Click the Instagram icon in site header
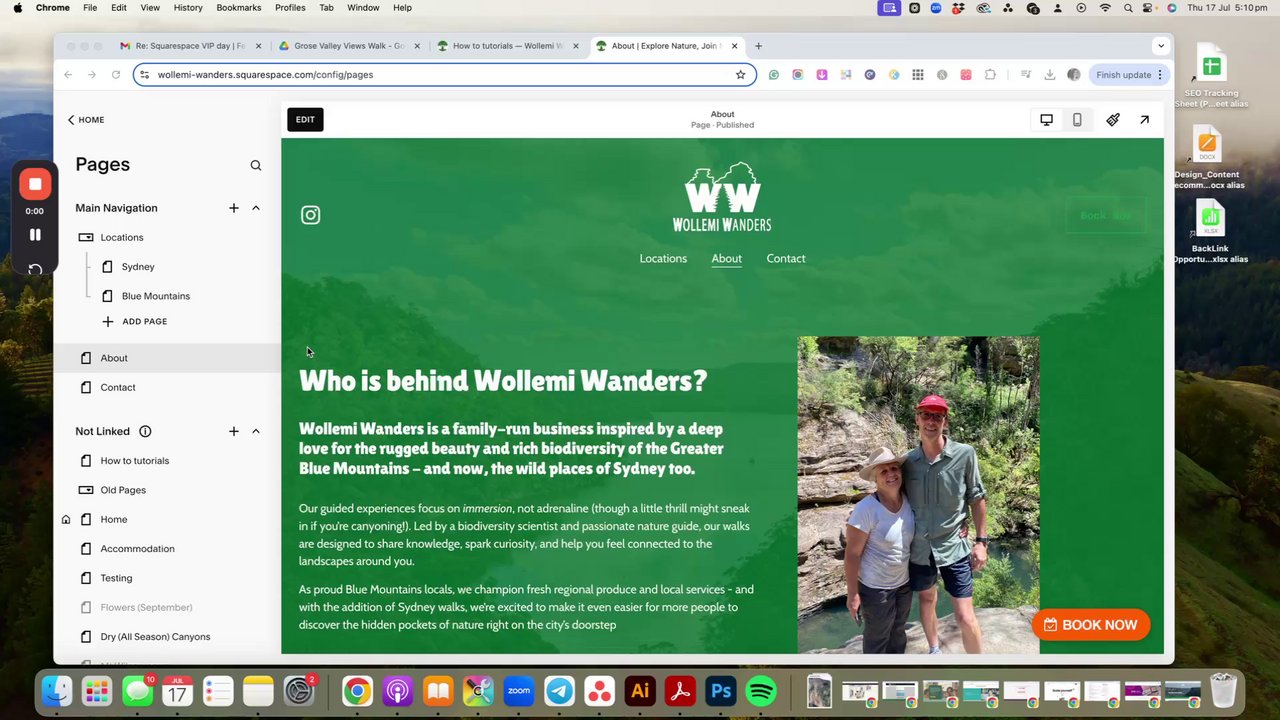Image resolution: width=1280 pixels, height=720 pixels. [310, 215]
